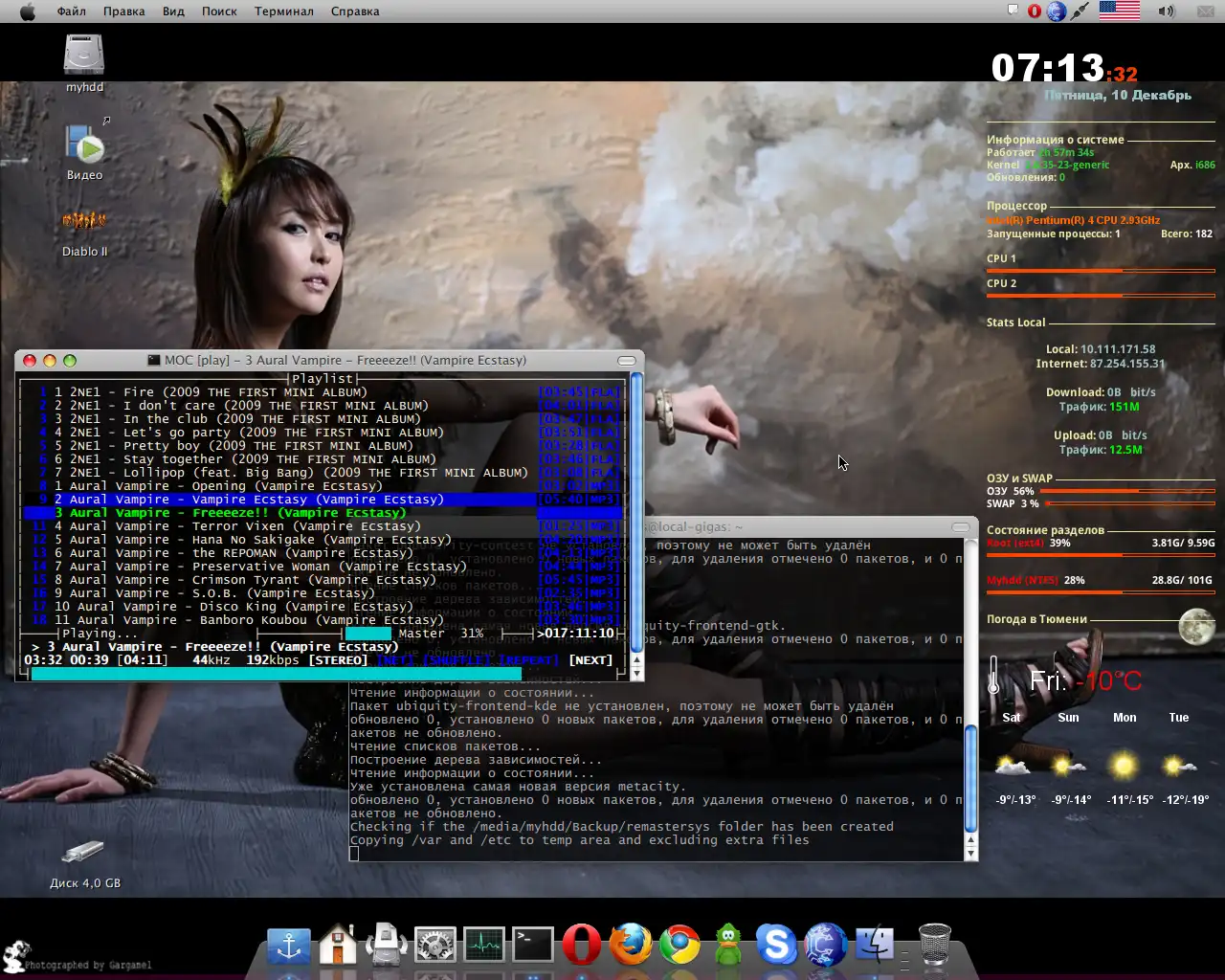
Task: Click the US flag keyboard layout indicator
Action: [1119, 11]
